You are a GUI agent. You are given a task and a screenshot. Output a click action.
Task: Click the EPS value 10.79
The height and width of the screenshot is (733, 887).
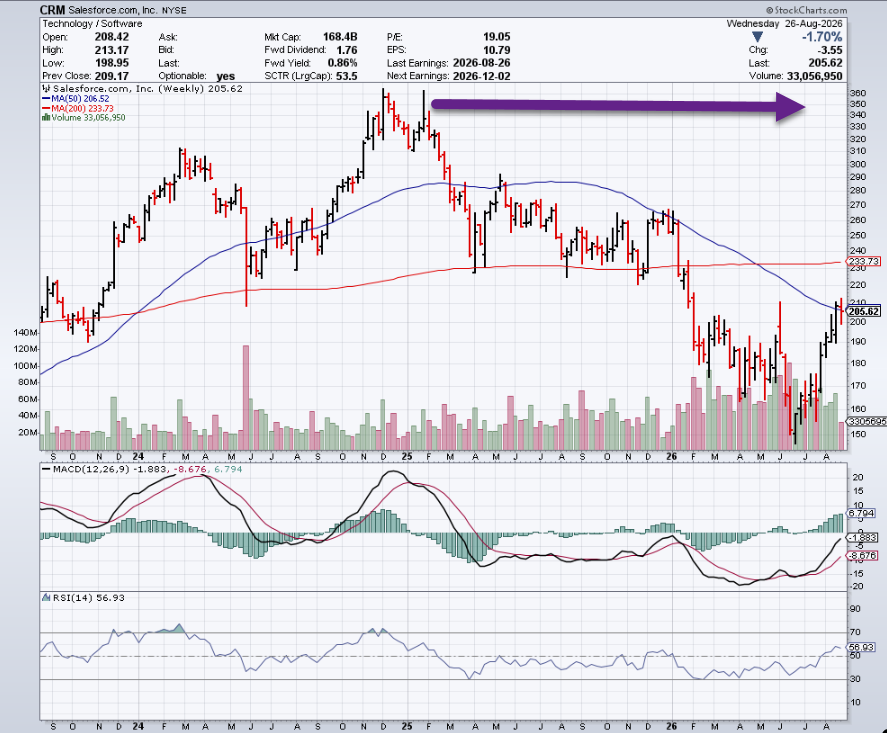pyautogui.click(x=497, y=50)
